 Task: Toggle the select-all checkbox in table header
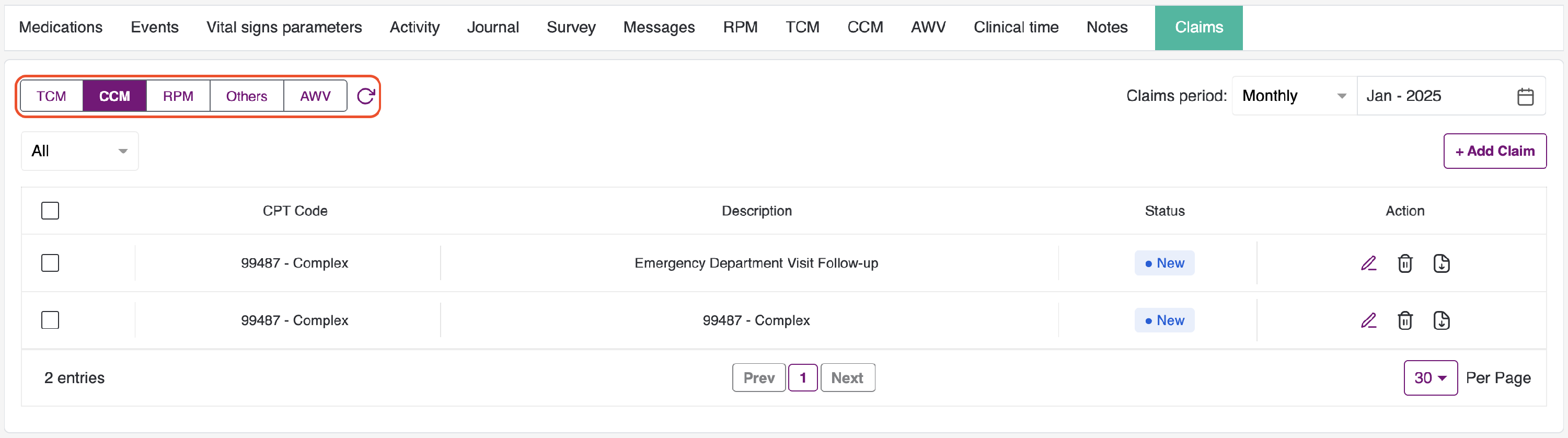pyautogui.click(x=50, y=211)
